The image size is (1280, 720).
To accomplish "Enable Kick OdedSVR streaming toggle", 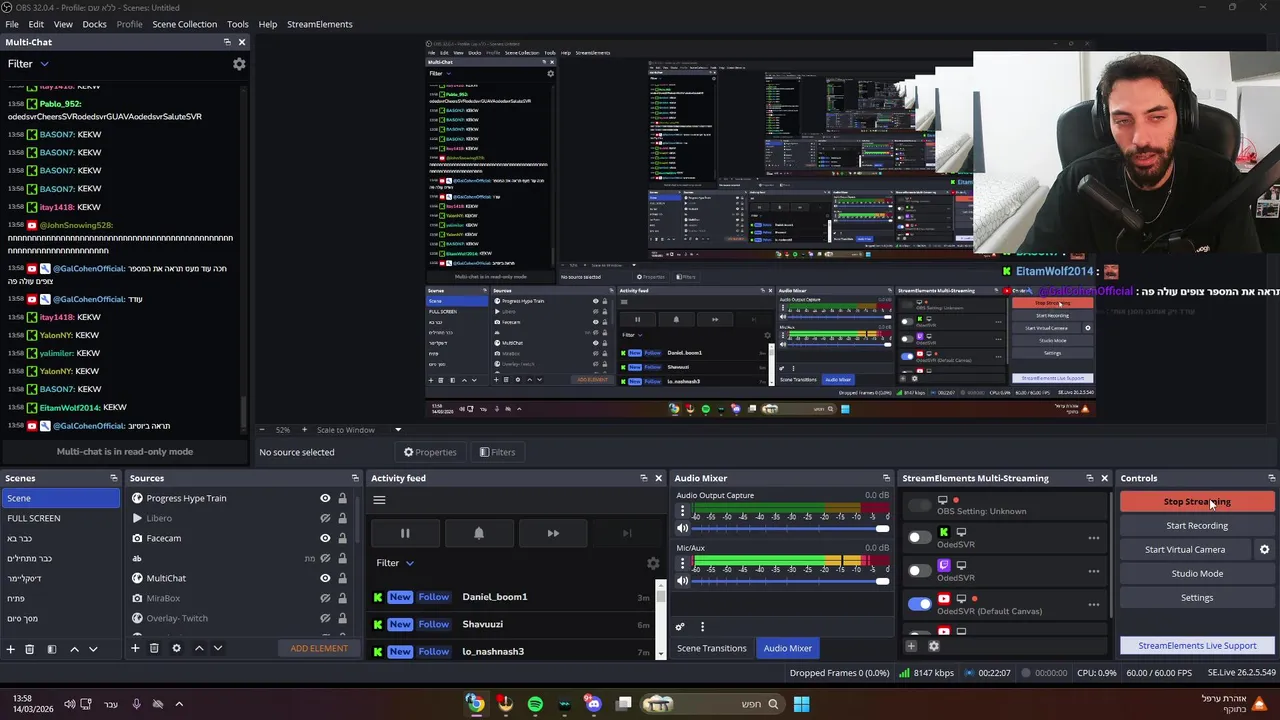I will (919, 538).
